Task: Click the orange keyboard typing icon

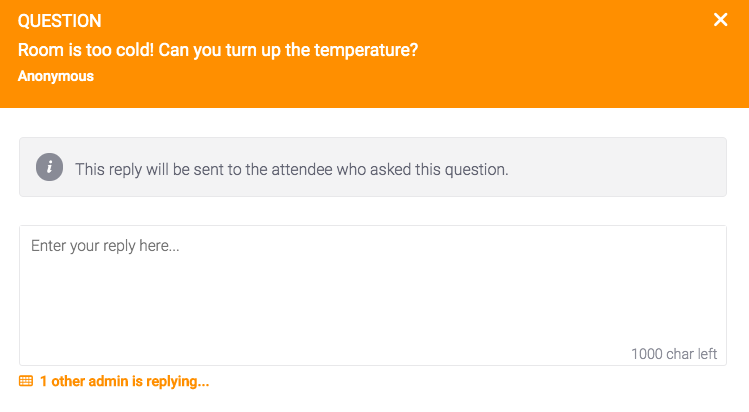Action: tap(26, 381)
